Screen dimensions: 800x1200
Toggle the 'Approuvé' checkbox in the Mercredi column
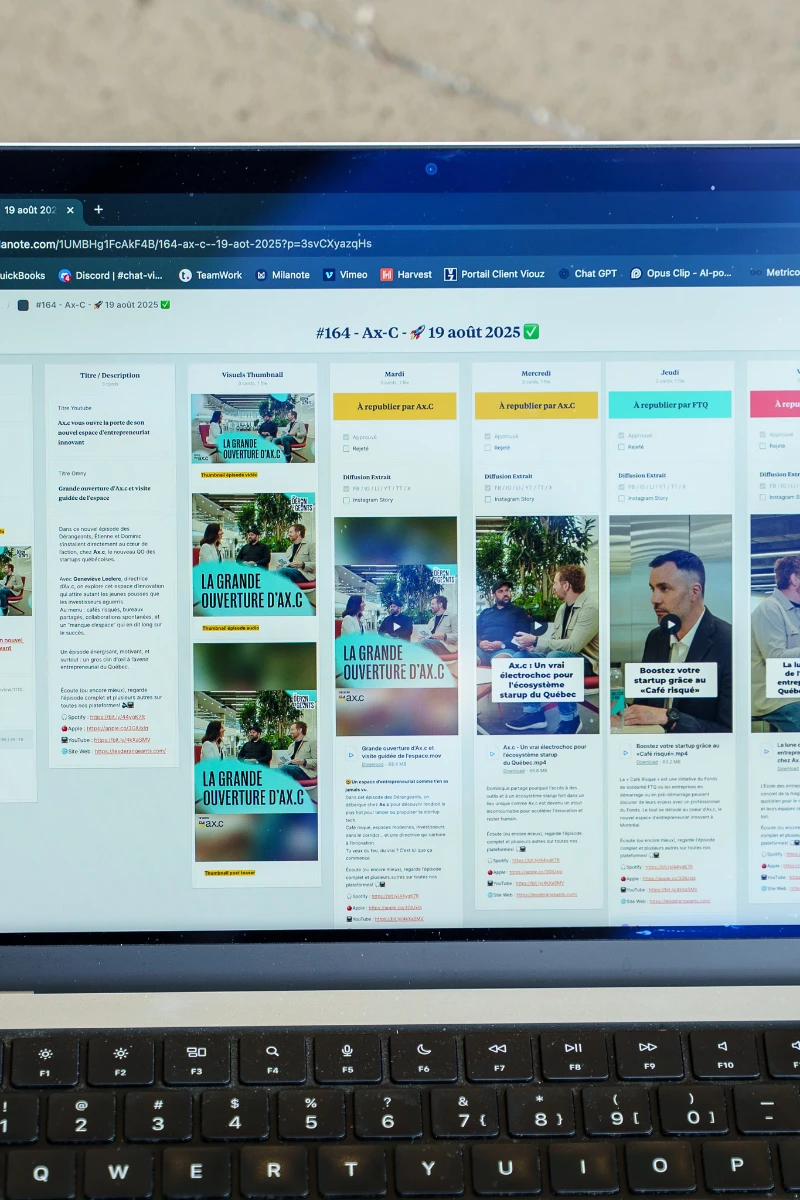click(488, 436)
